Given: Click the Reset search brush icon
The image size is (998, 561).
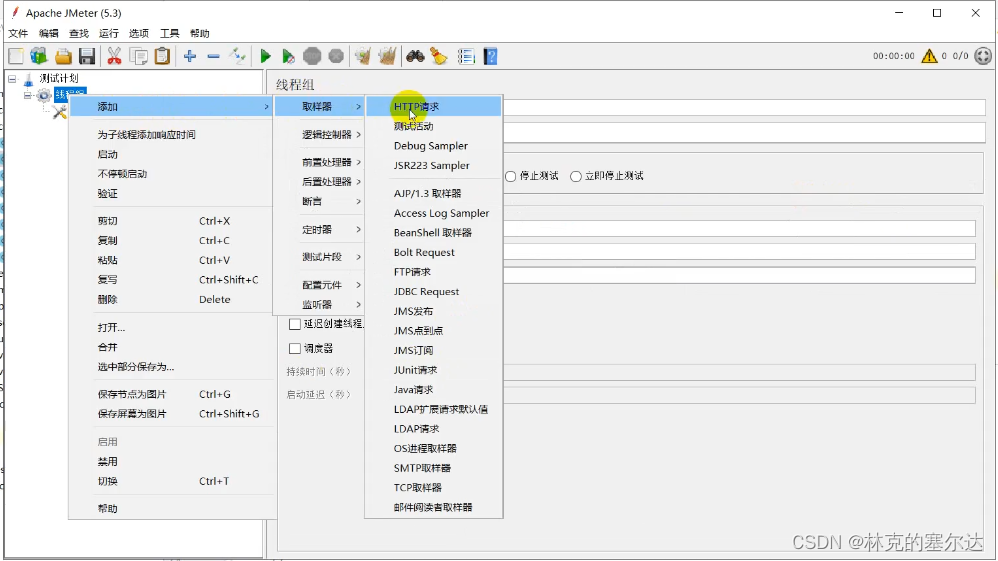Looking at the screenshot, I should pos(439,56).
